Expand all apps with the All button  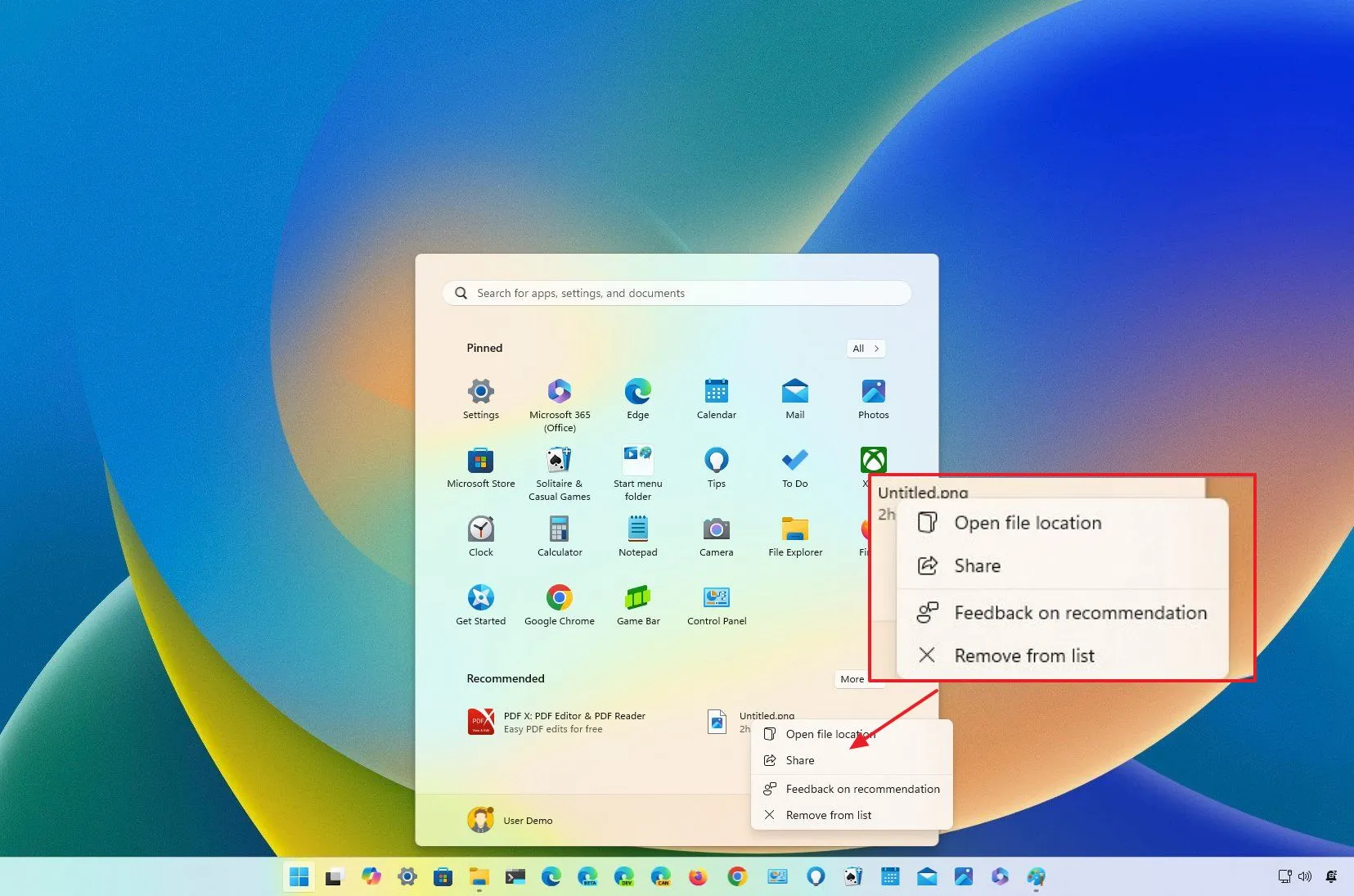click(866, 349)
